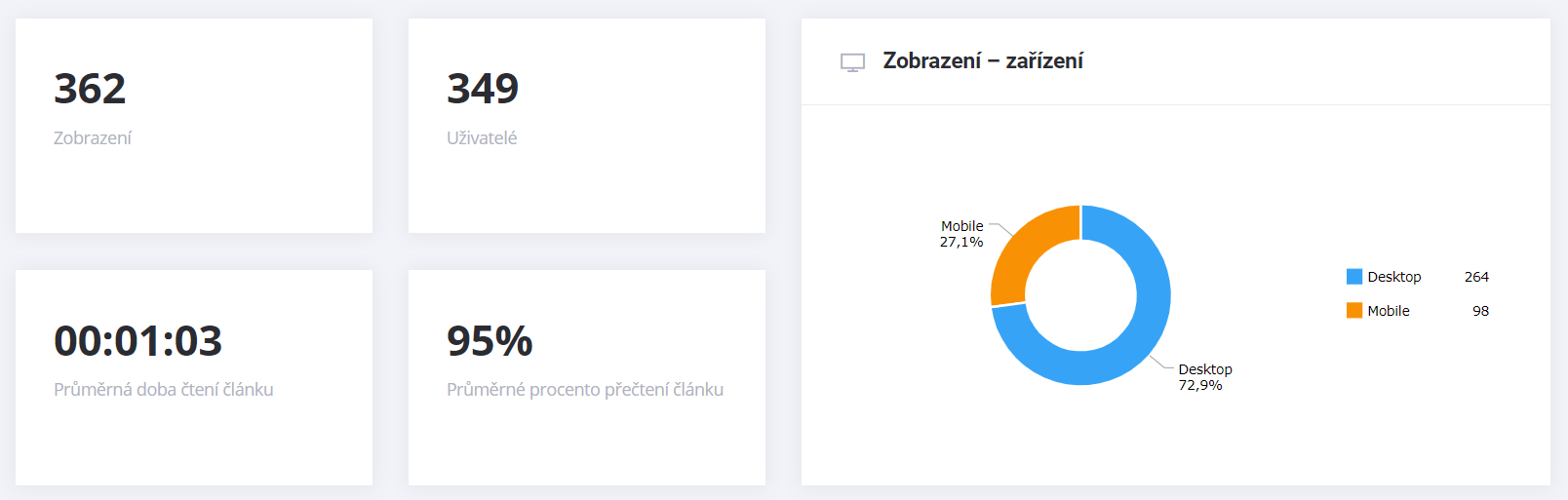Screen dimensions: 1568x500
Task: Click the Desktop legend label
Action: tap(1394, 277)
